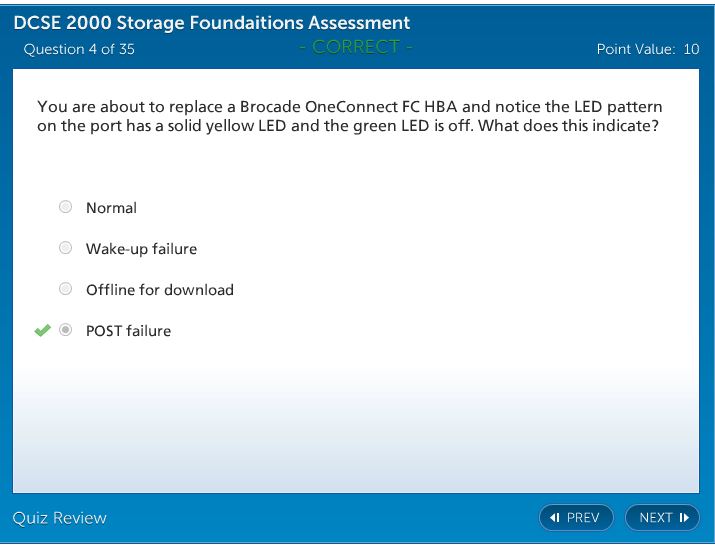
Task: Click the Brocade OneConnect question text
Action: [x=350, y=117]
